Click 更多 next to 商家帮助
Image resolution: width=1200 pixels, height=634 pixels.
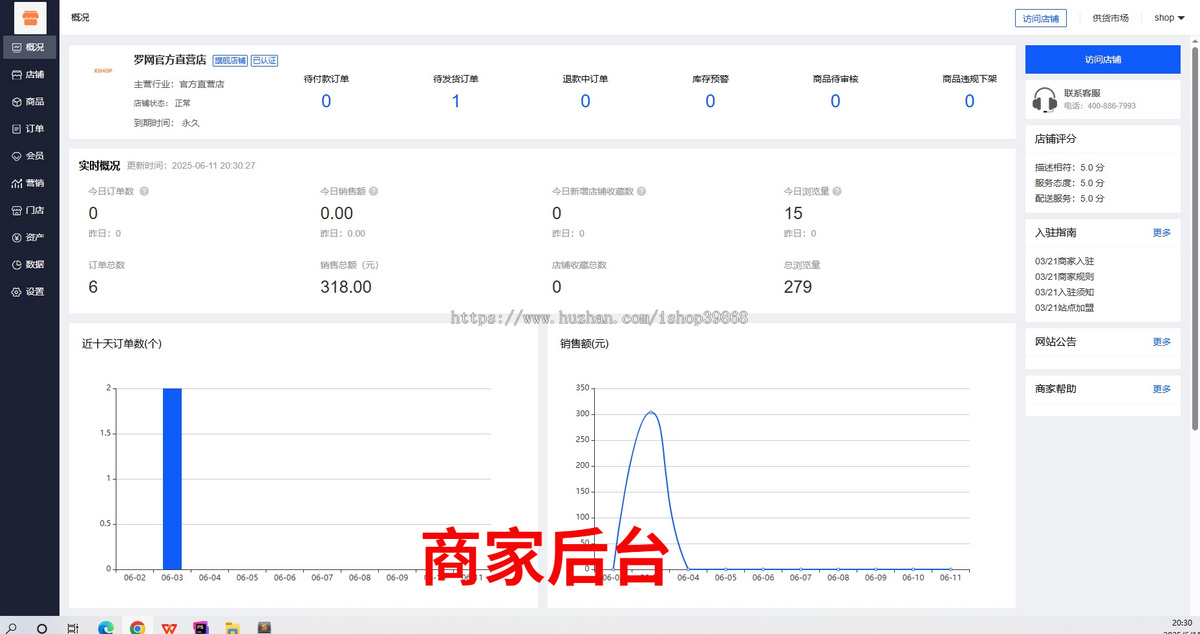(x=1161, y=389)
